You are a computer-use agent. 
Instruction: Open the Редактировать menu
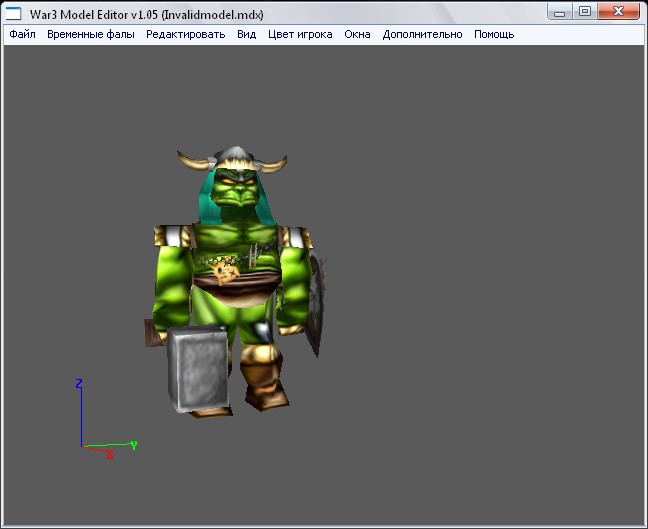186,34
